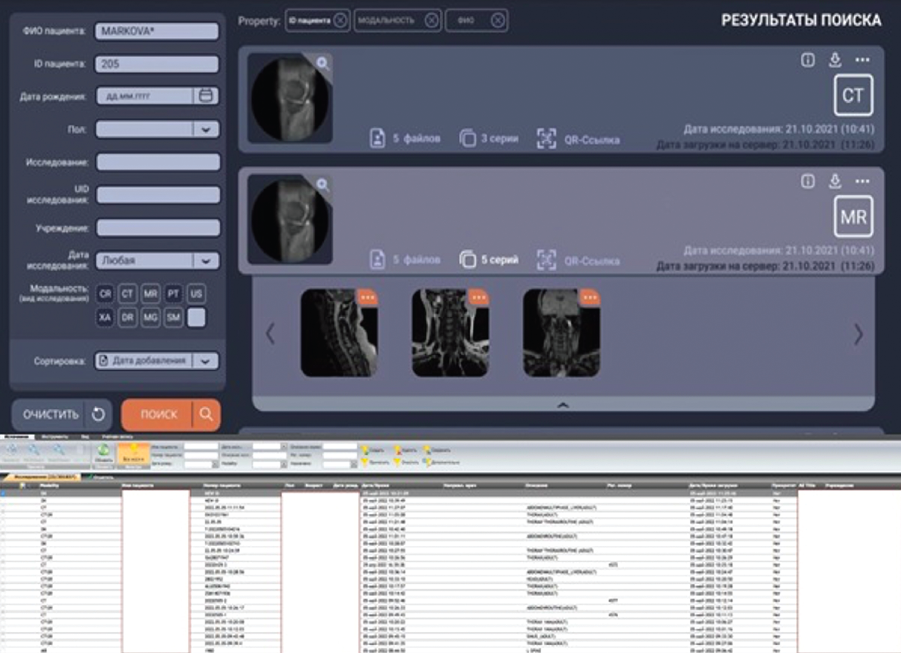Download the CT study

point(835,60)
